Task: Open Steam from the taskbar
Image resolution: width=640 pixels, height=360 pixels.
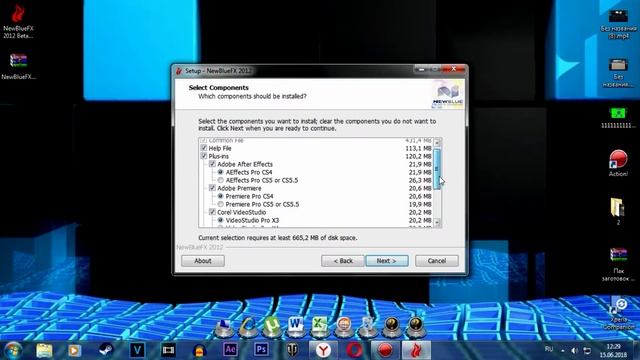Action: click(x=106, y=350)
